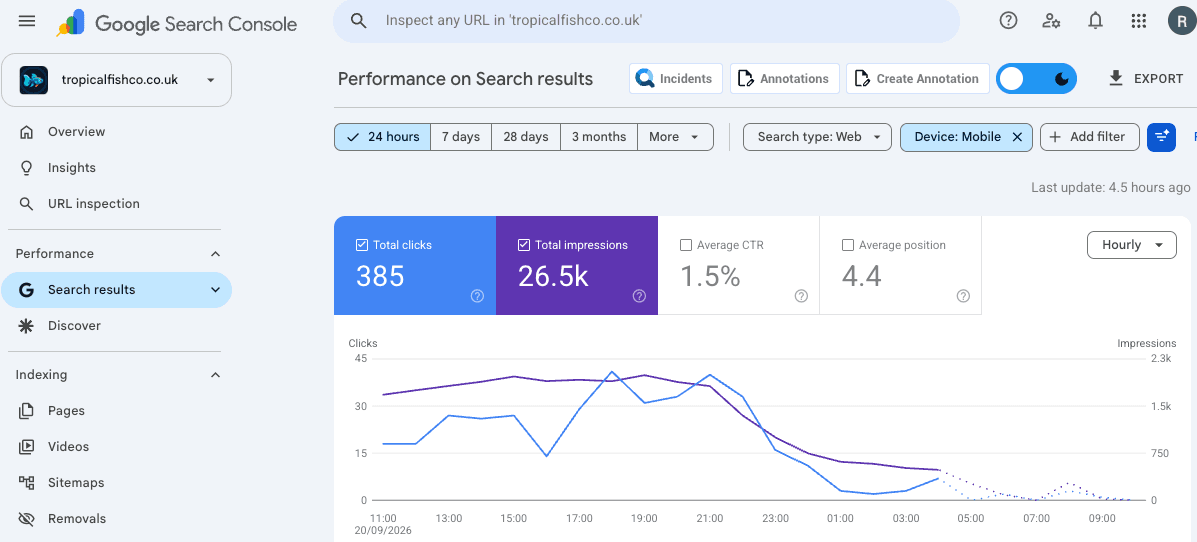Expand the Search results chevron
The image size is (1197, 542).
coord(215,290)
